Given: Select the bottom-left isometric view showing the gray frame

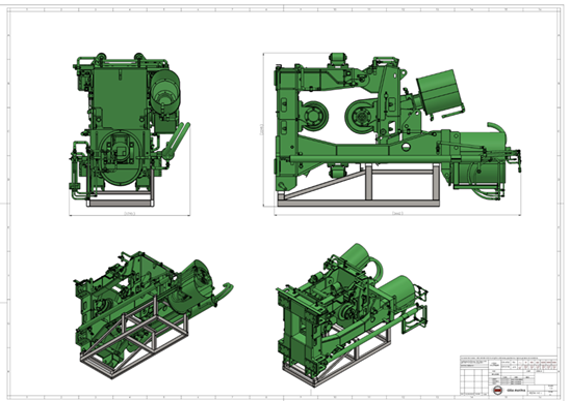Looking at the screenshot, I should click(x=153, y=314).
